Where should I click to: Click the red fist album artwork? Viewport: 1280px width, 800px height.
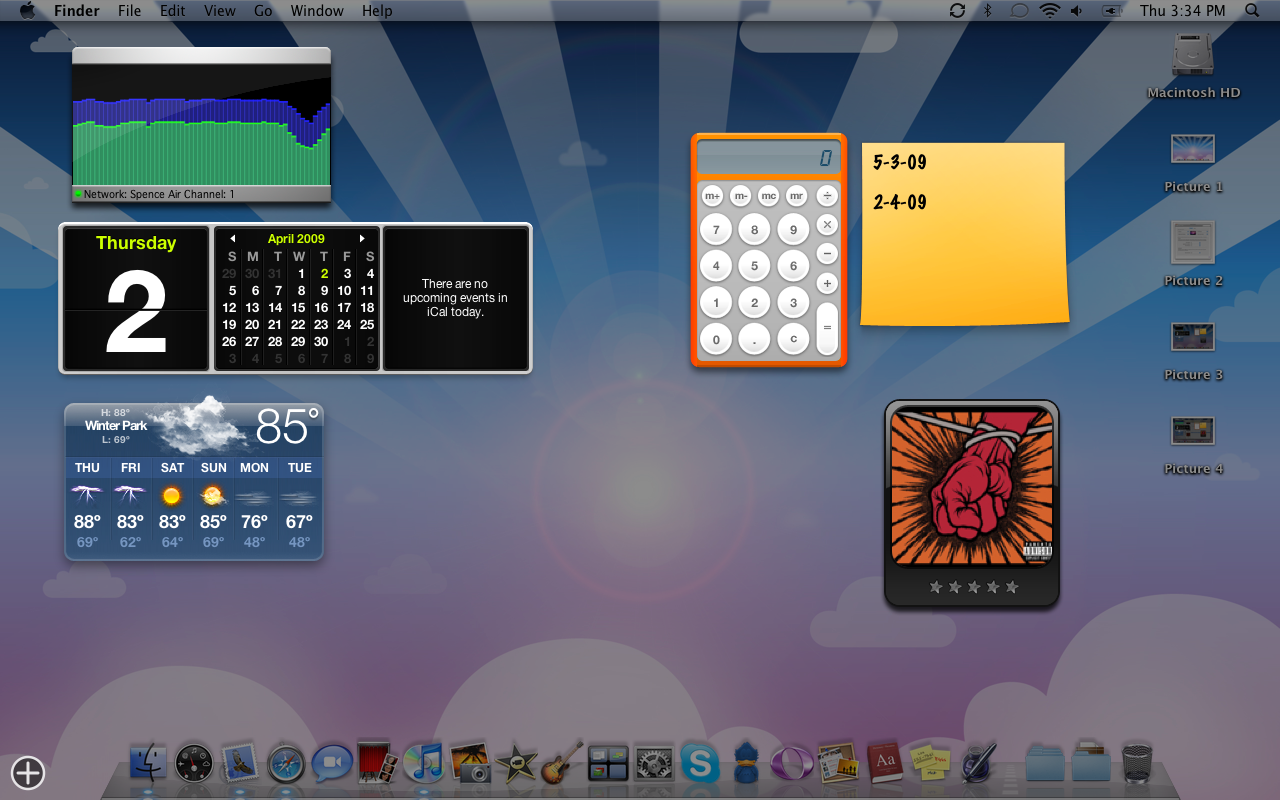pyautogui.click(x=972, y=488)
